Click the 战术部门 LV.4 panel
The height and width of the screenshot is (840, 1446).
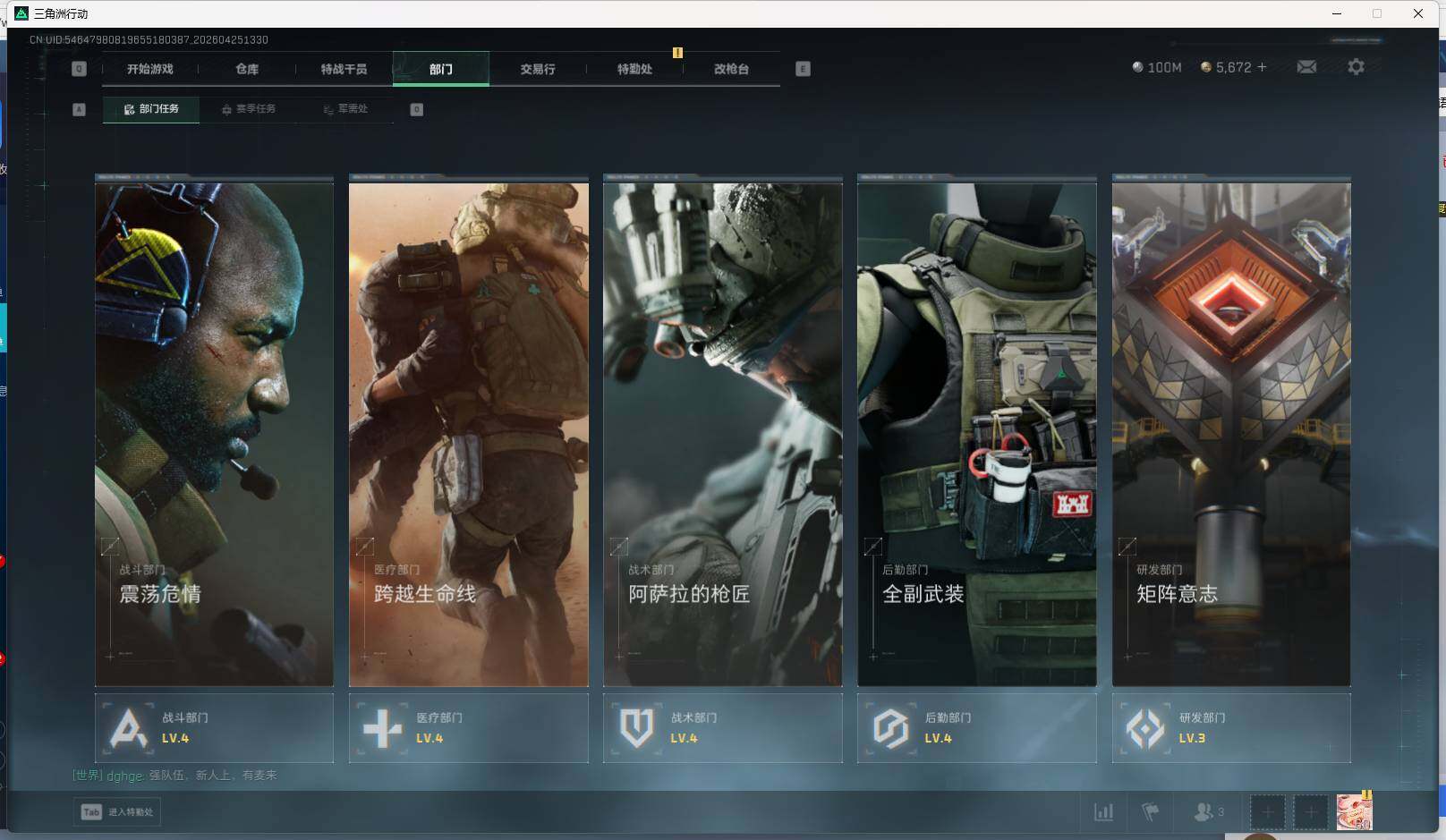723,728
